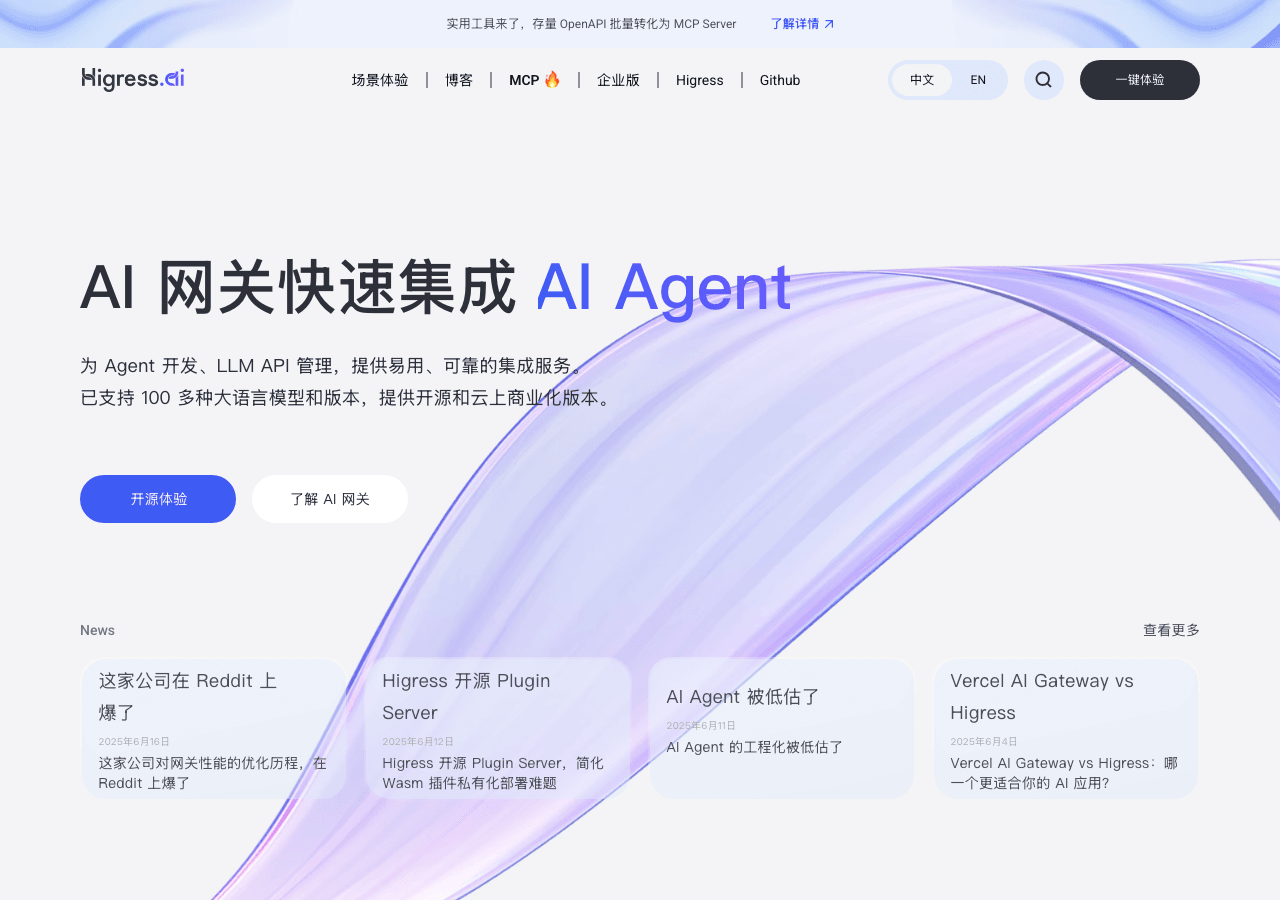This screenshot has width=1280, height=900.
Task: Open news card AI Agent 被低估了
Action: [782, 728]
